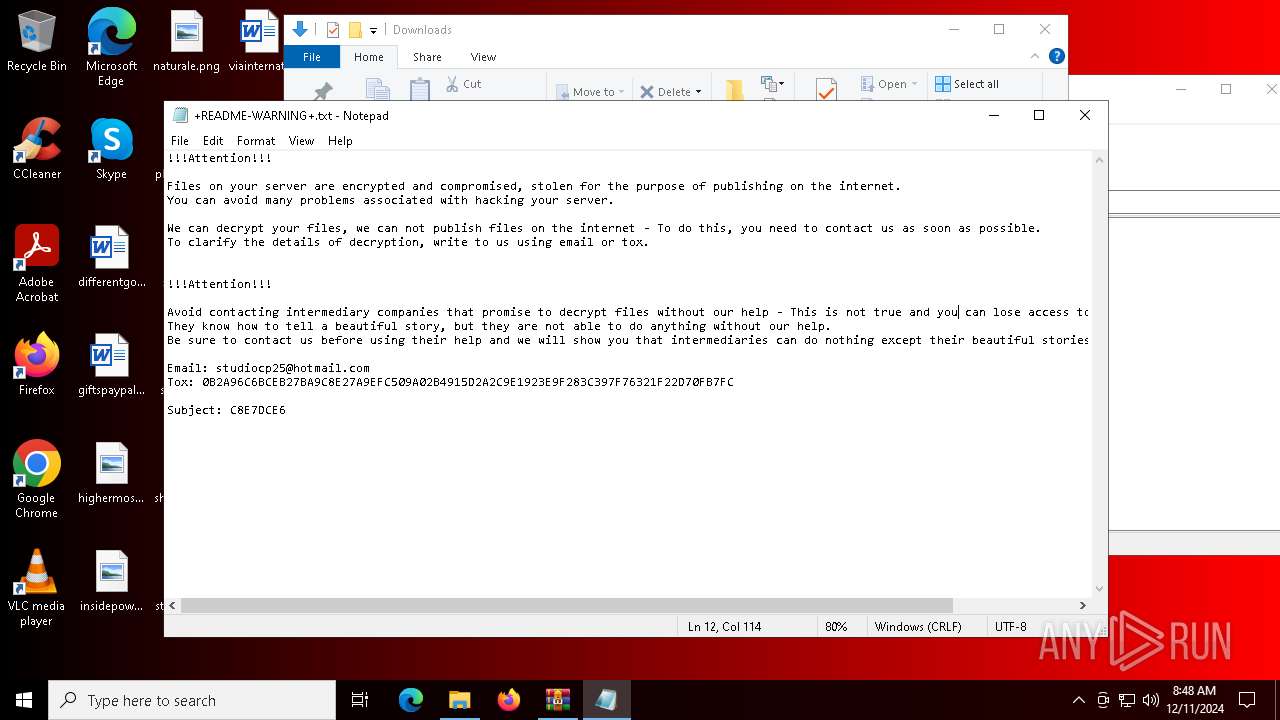Launch Microsoft Edge from desktop
The height and width of the screenshot is (720, 1280).
coord(111,47)
